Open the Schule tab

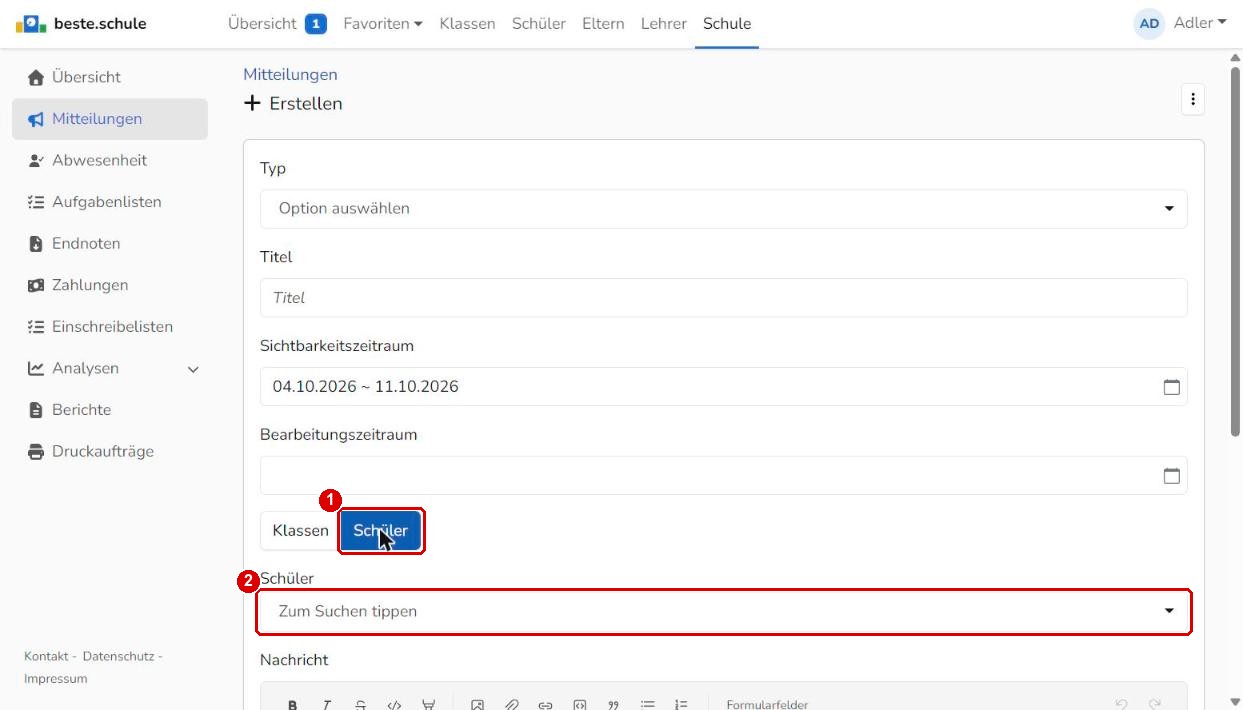click(x=727, y=23)
